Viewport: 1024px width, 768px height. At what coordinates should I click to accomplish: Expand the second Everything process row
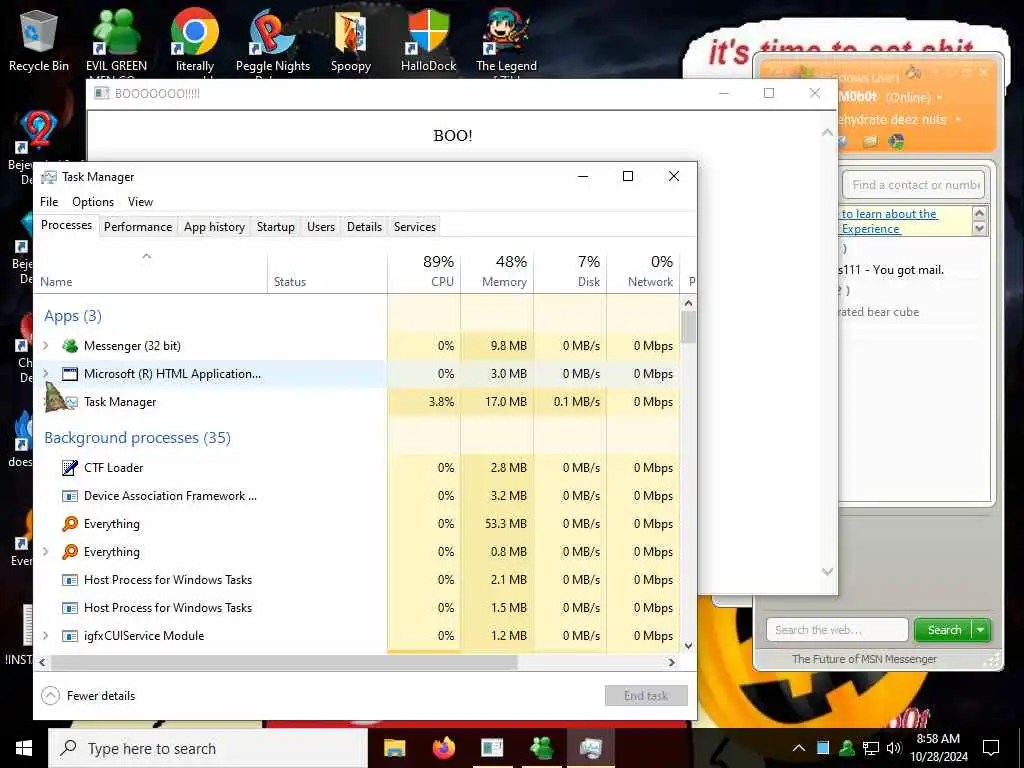click(x=46, y=552)
